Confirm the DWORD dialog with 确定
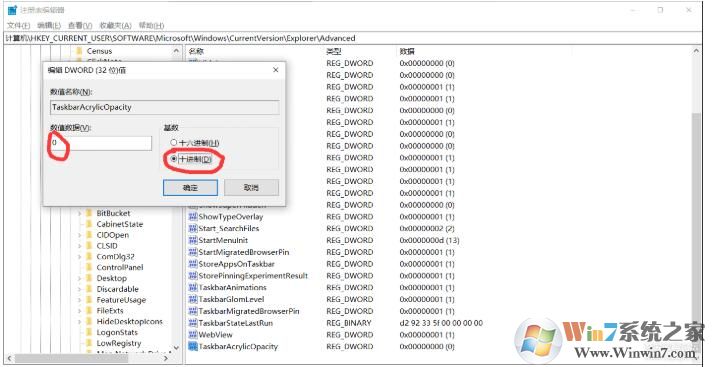This screenshot has height=367, width=712. (x=190, y=188)
